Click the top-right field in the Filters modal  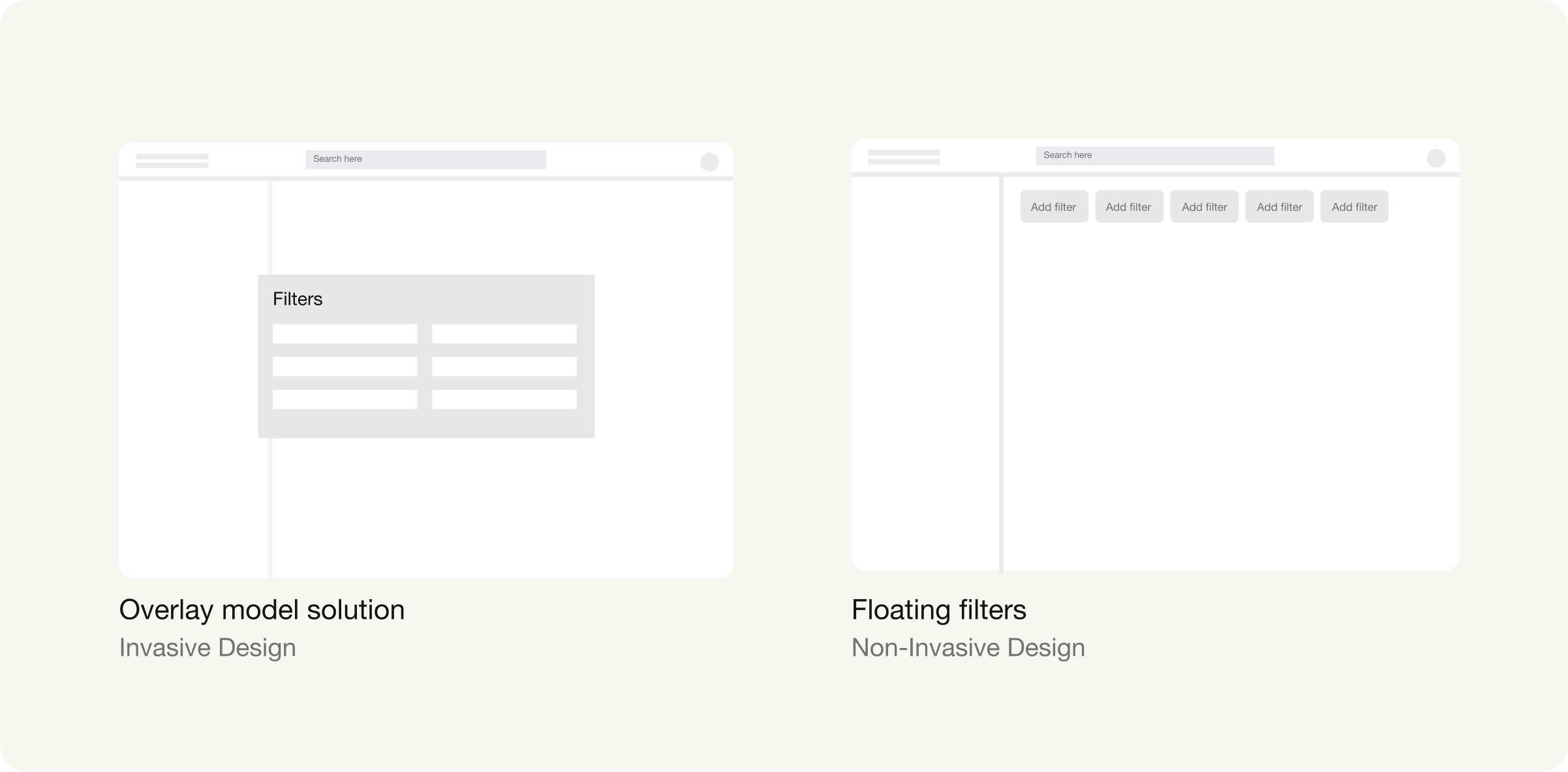tap(504, 333)
